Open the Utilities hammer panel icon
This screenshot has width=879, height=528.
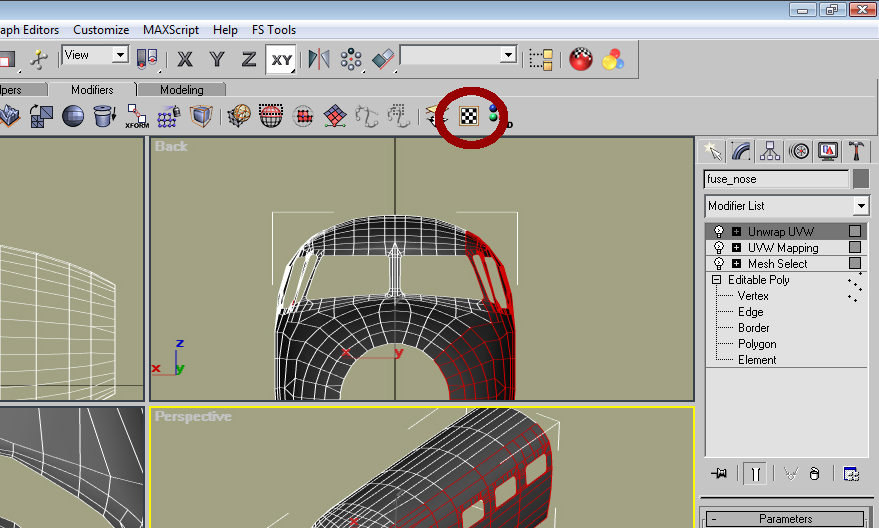(x=857, y=151)
